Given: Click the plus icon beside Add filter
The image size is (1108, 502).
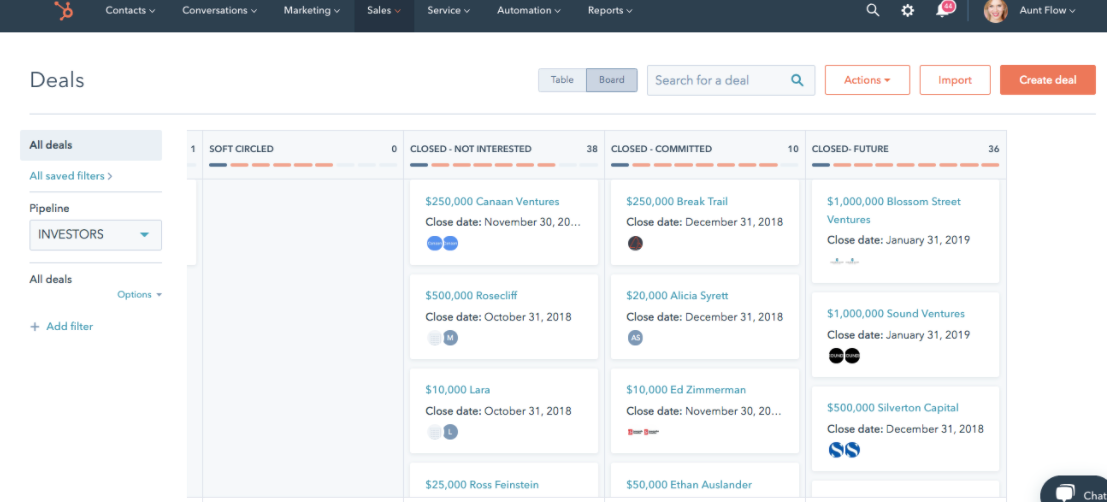Looking at the screenshot, I should tap(35, 327).
